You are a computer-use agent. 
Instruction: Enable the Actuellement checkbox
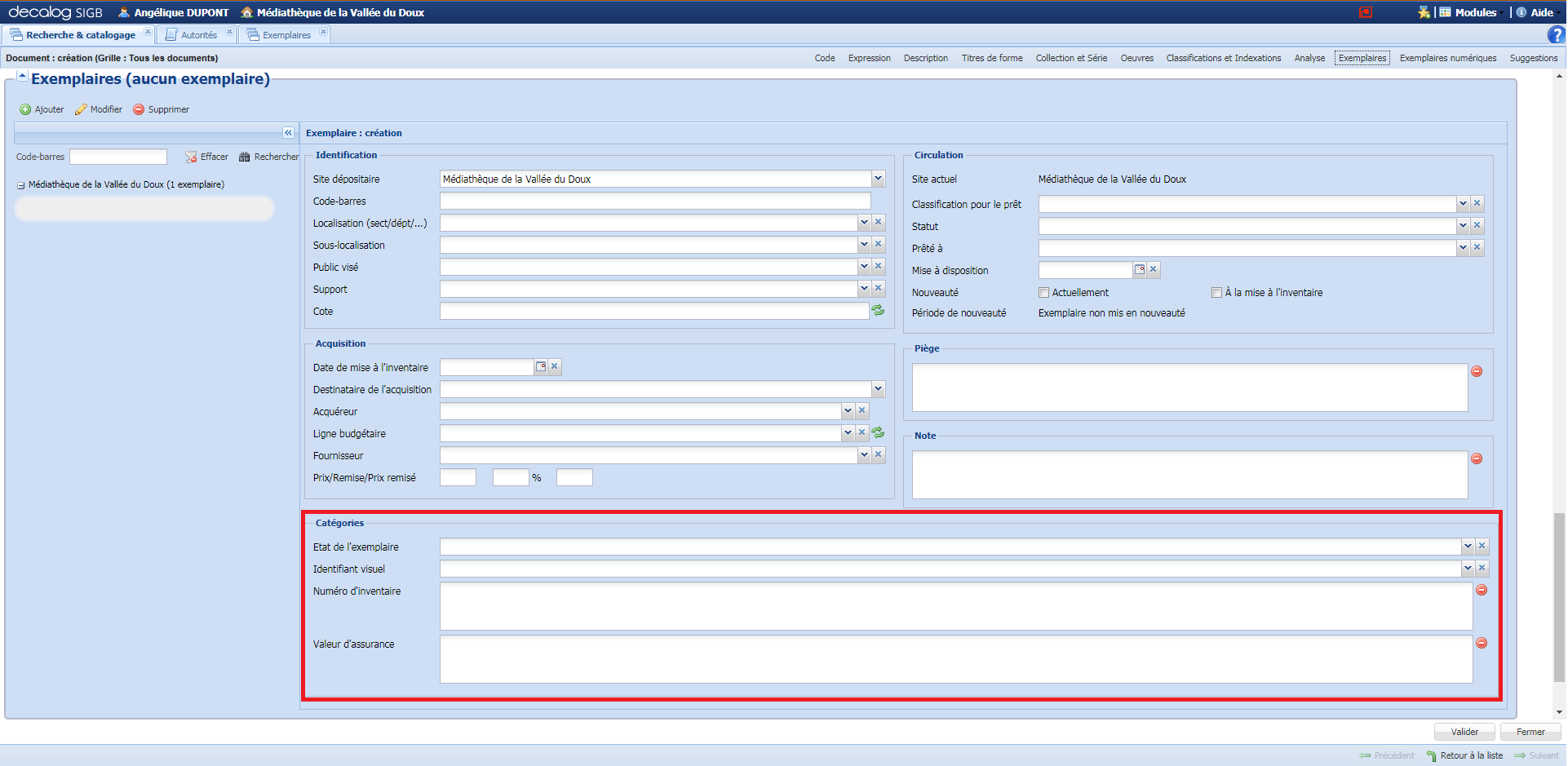[1043, 292]
